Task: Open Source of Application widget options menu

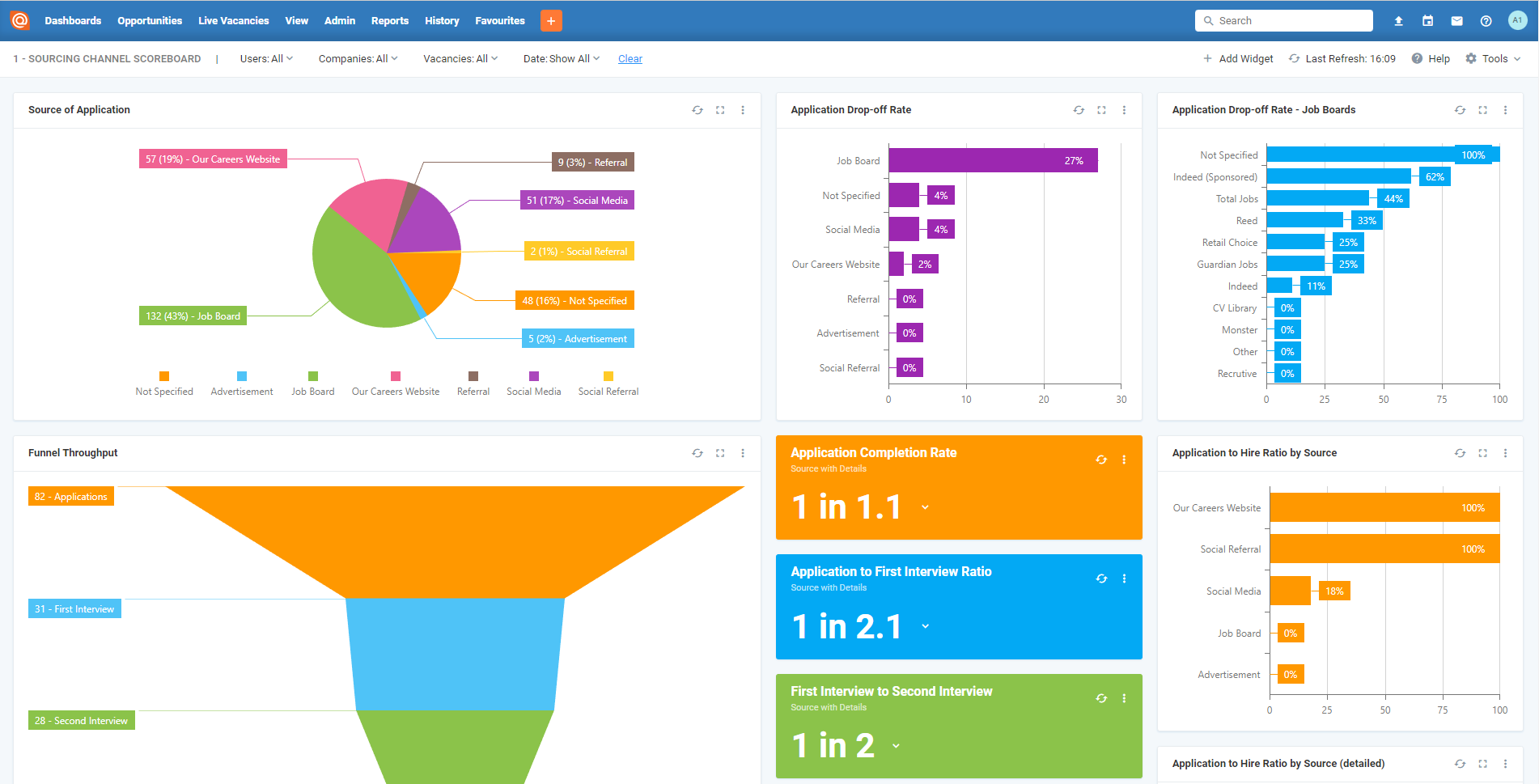Action: pyautogui.click(x=743, y=110)
